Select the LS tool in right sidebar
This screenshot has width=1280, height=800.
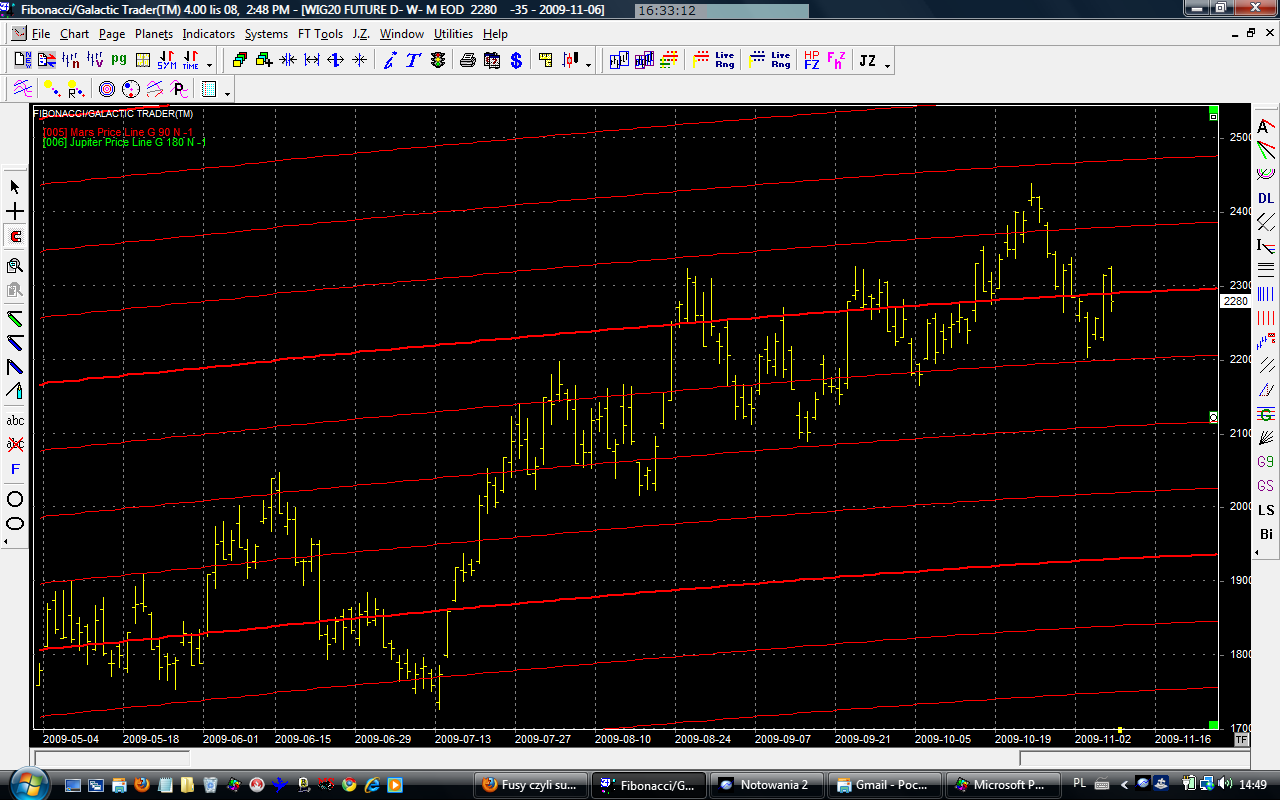click(1266, 510)
